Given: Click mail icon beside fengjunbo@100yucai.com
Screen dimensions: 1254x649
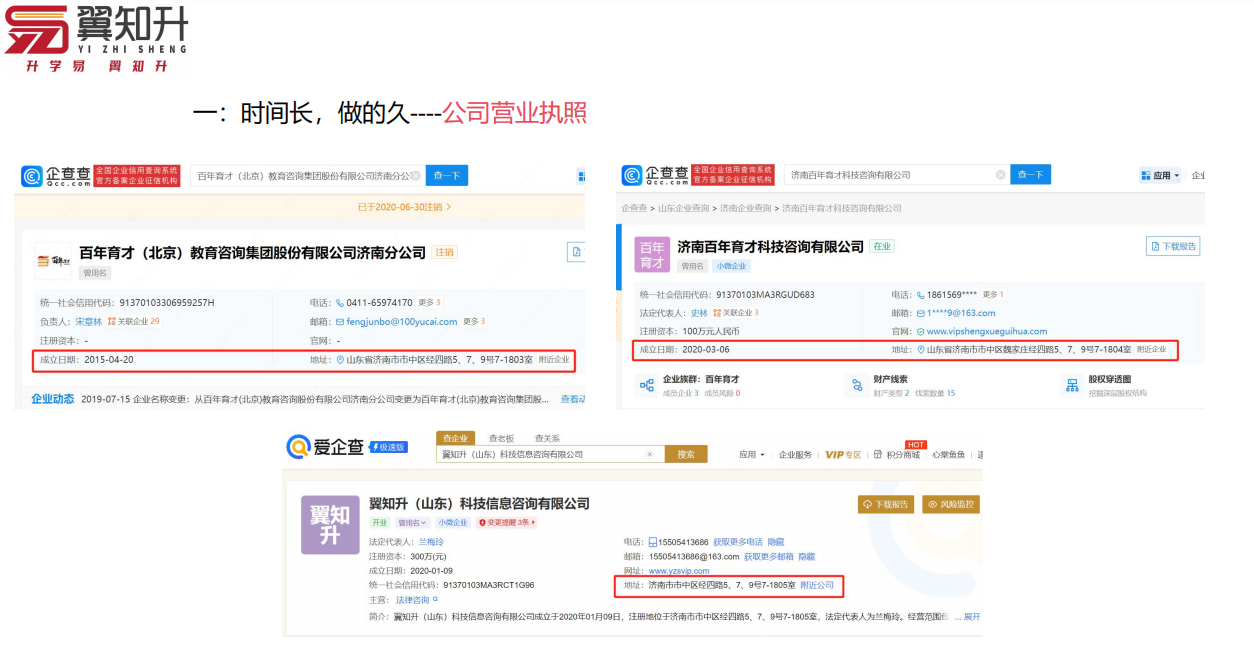Looking at the screenshot, I should 340,322.
